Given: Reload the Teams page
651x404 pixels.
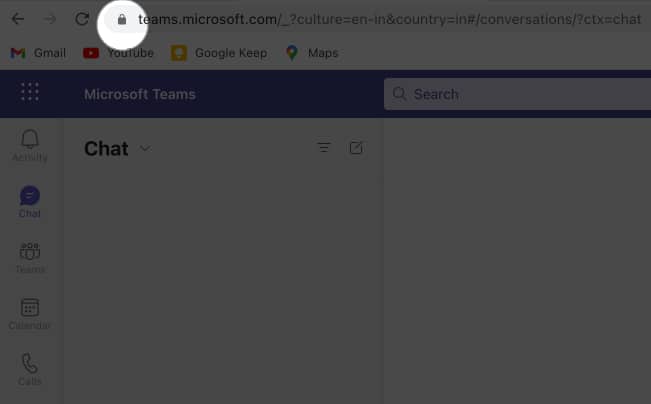Looking at the screenshot, I should [x=82, y=19].
